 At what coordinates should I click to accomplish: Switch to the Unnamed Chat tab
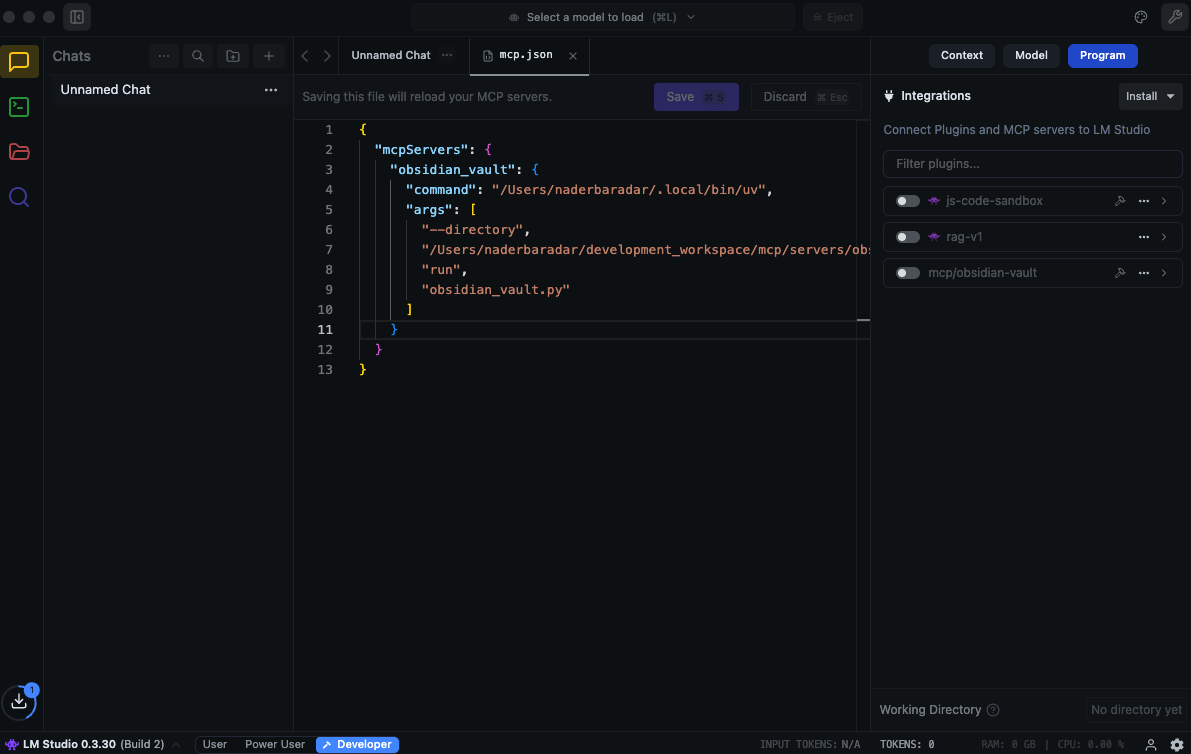(391, 55)
